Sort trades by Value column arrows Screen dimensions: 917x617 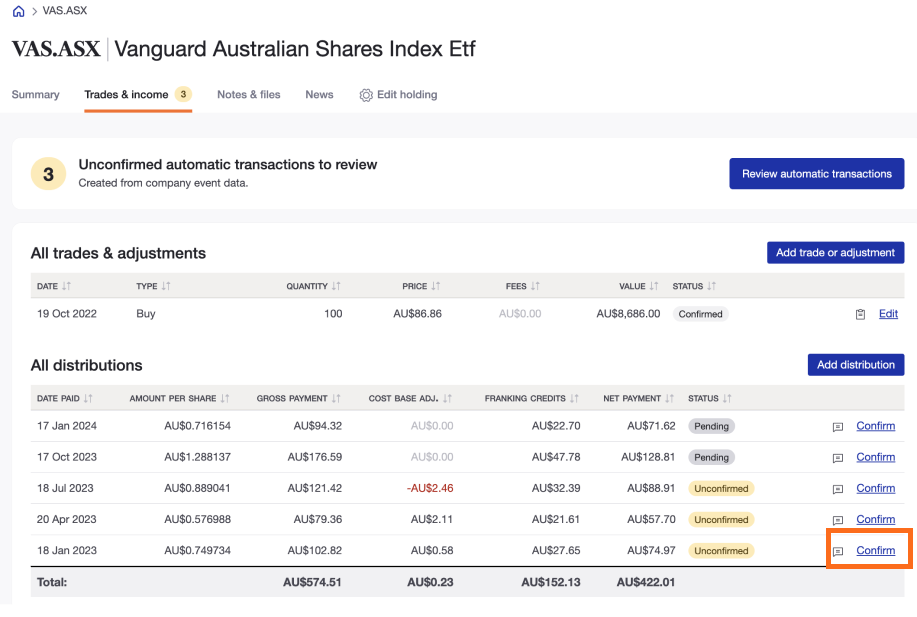654,286
